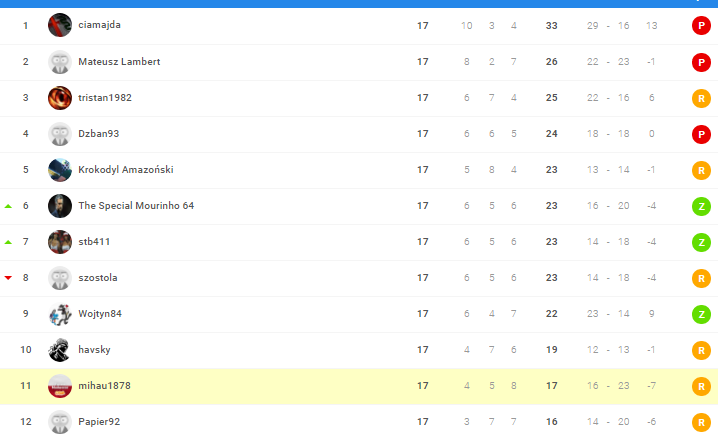Click The Special Mourinho 64 avatar
Screen dimensions: 718x436
(60, 206)
